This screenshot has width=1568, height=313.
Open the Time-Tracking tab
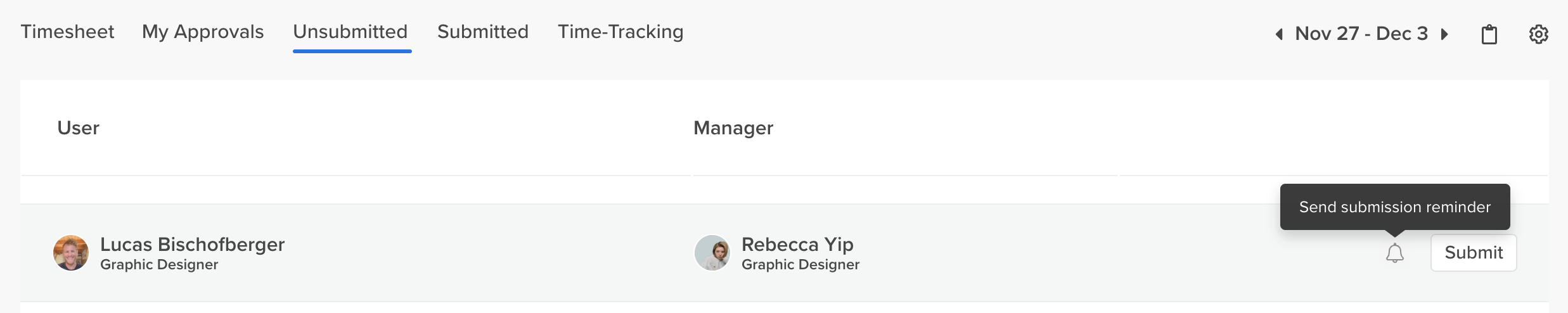[620, 32]
